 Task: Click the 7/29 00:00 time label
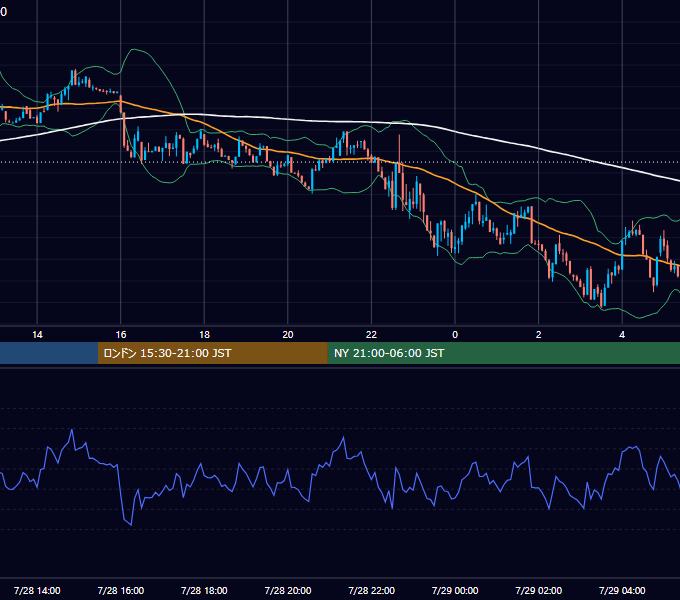[x=455, y=590]
